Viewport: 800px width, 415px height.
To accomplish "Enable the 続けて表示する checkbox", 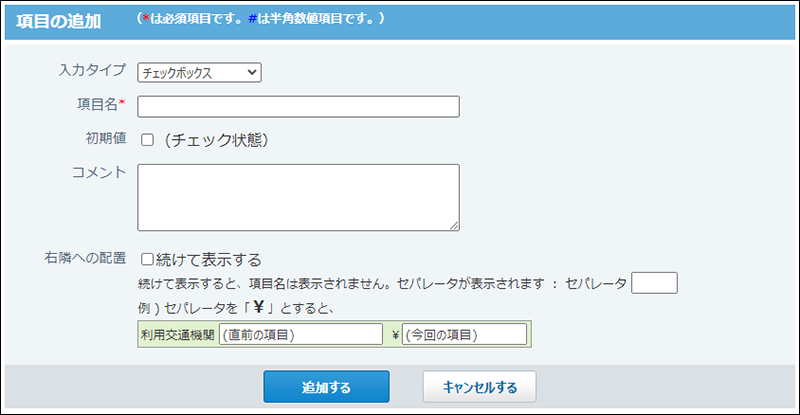I will 147,259.
